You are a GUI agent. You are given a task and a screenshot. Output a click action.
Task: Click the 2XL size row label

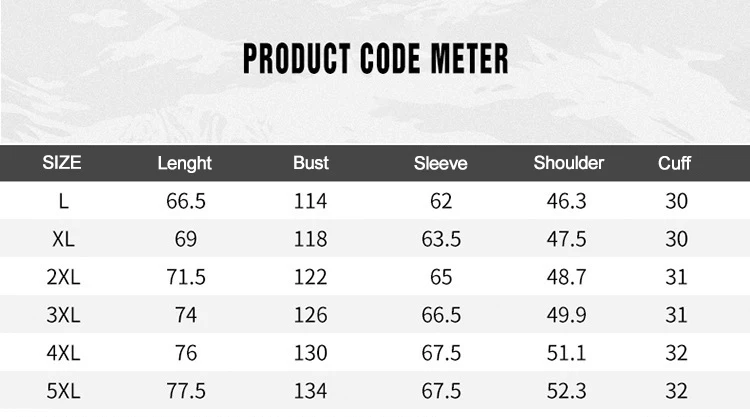pos(63,277)
